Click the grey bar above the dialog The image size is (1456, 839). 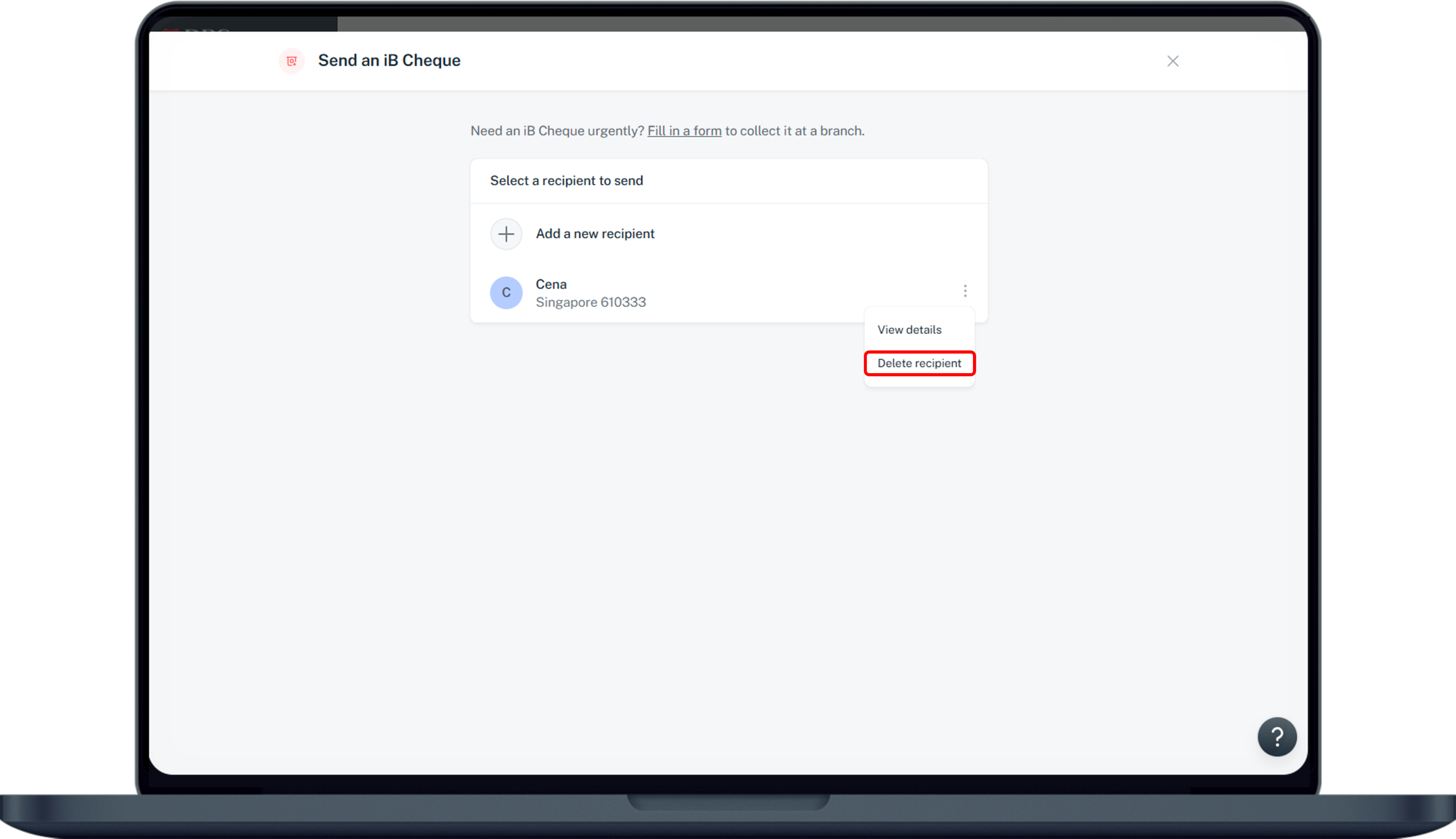point(806,24)
